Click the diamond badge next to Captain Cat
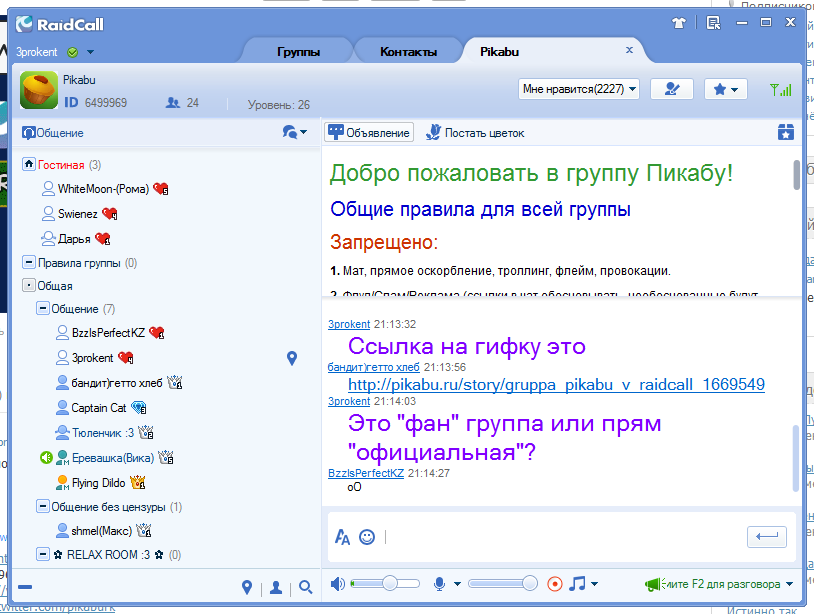Screen dimensions: 814x614 coord(139,408)
